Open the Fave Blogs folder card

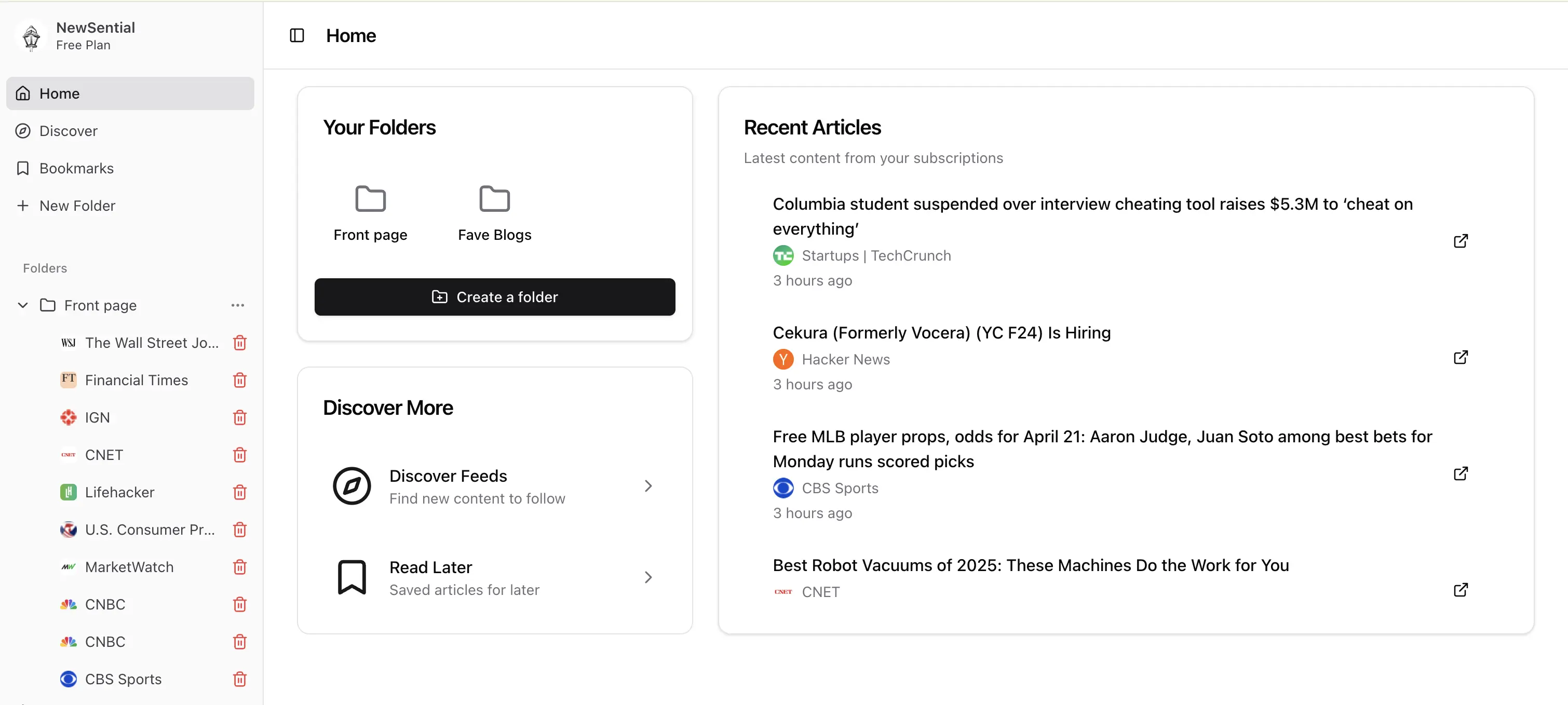494,213
